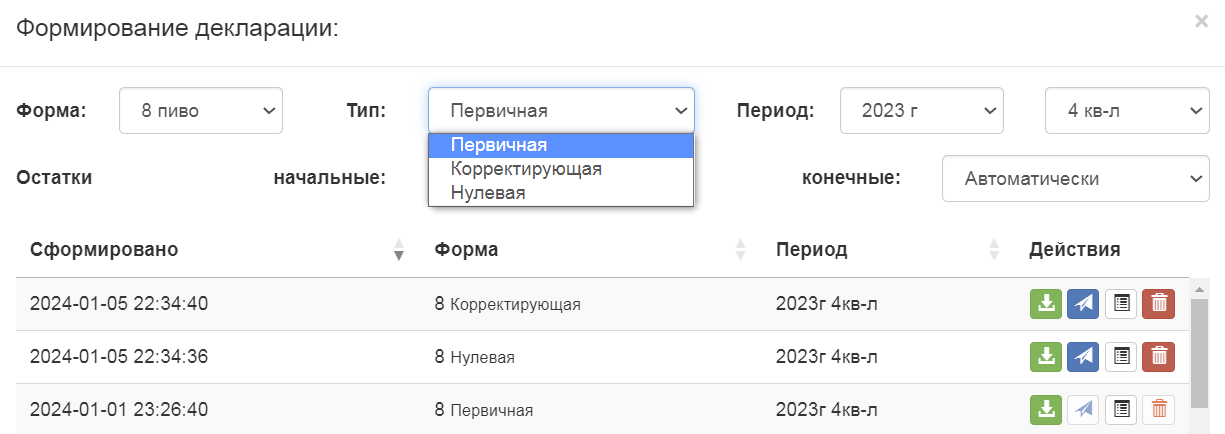Open list view for the Первичная declaration
Viewport: 1225px width, 434px height.
(x=1121, y=409)
